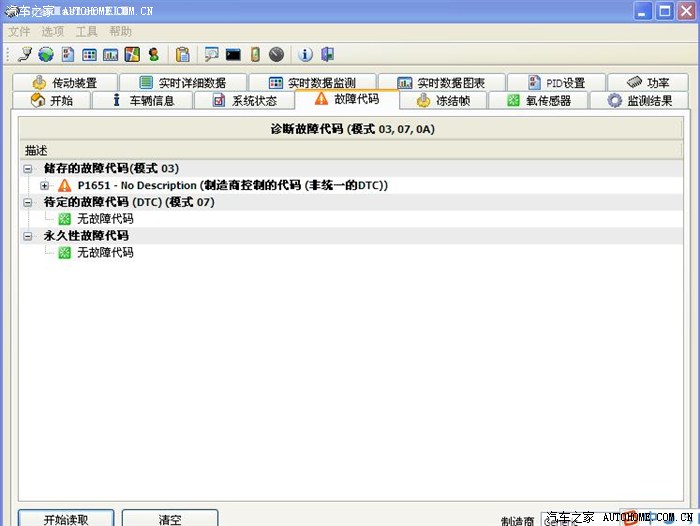Click the blue info icon in toolbar

pos(306,54)
